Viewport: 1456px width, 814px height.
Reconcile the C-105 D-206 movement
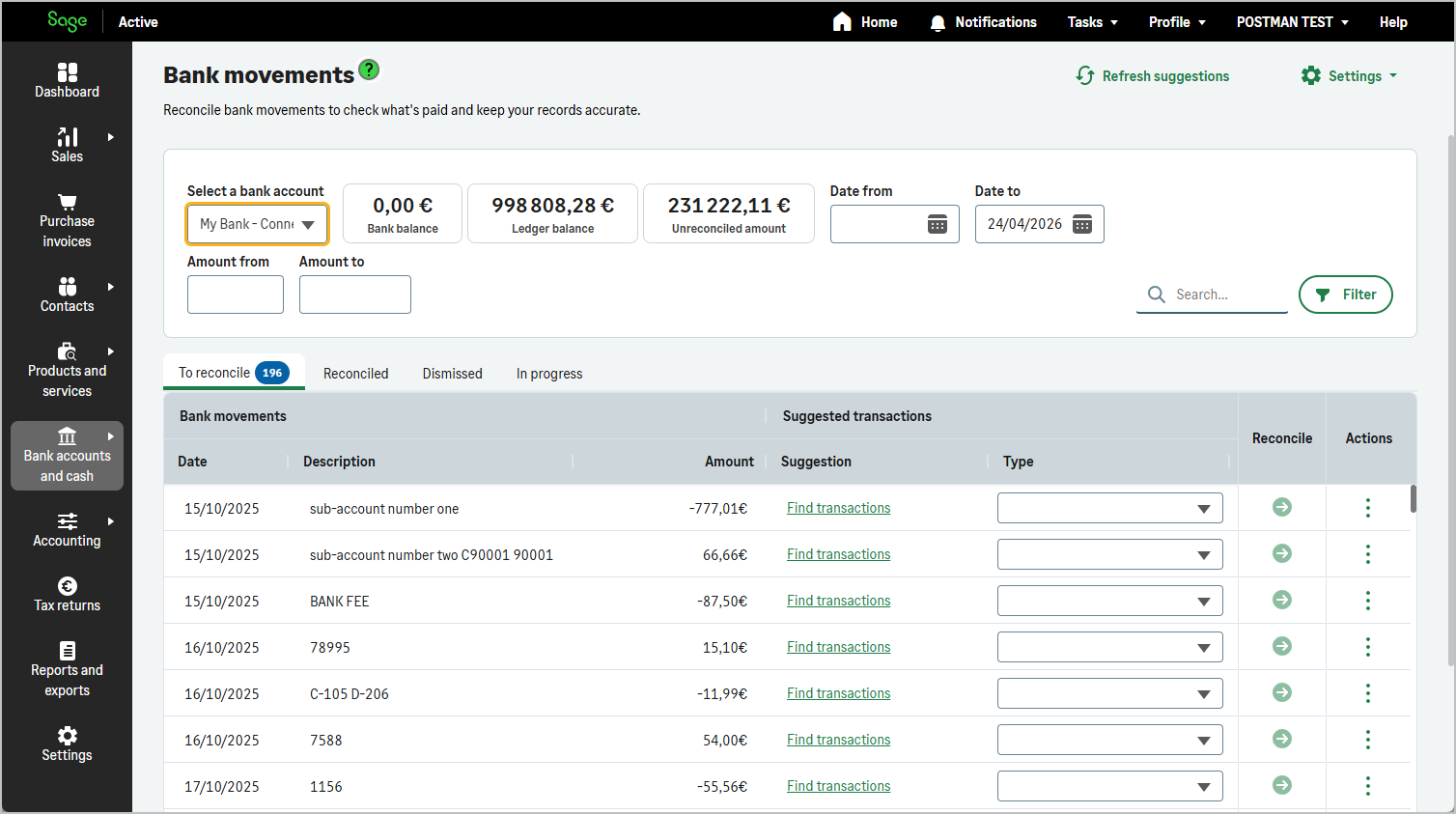(x=1282, y=692)
